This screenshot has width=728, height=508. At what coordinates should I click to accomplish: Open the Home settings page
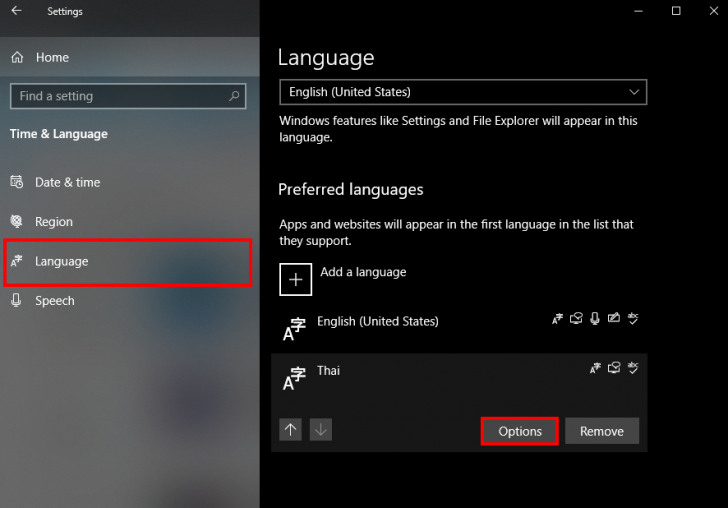point(130,57)
